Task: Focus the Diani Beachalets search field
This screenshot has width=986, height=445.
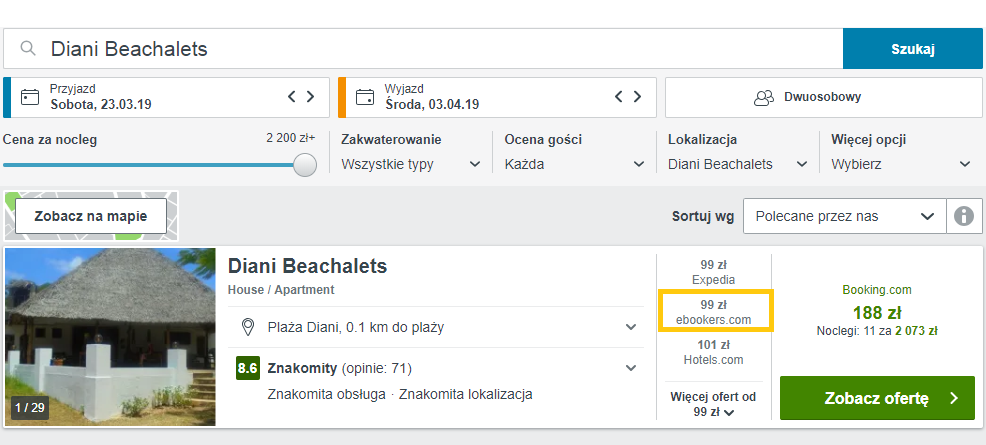Action: 423,49
